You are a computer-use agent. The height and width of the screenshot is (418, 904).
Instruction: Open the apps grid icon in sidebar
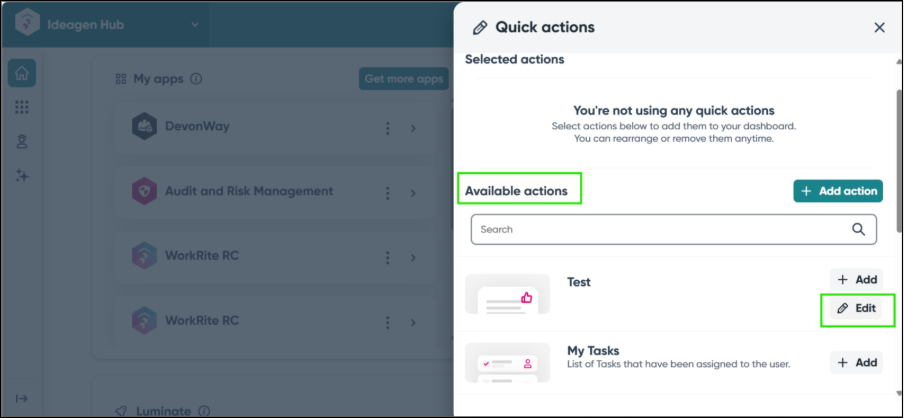tap(23, 107)
